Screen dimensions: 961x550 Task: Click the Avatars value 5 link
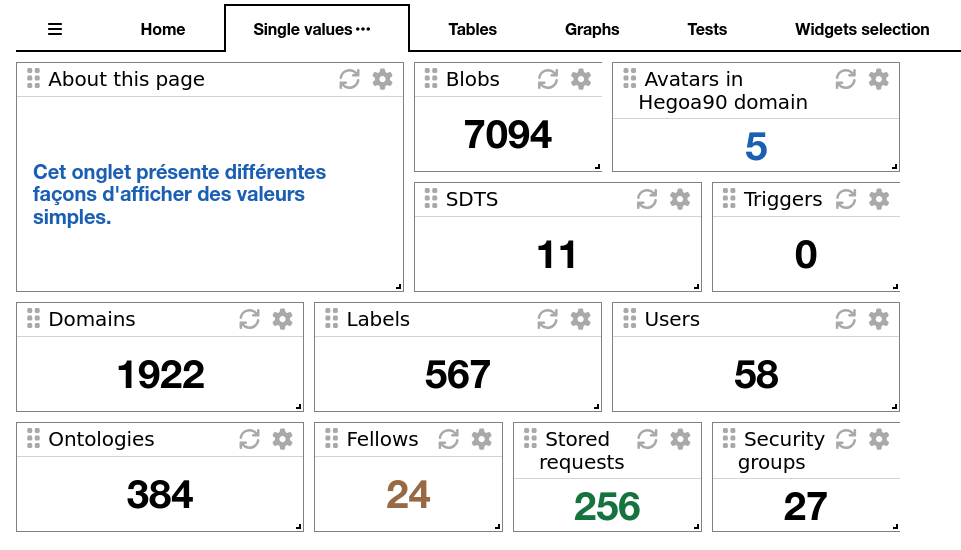[x=756, y=147]
